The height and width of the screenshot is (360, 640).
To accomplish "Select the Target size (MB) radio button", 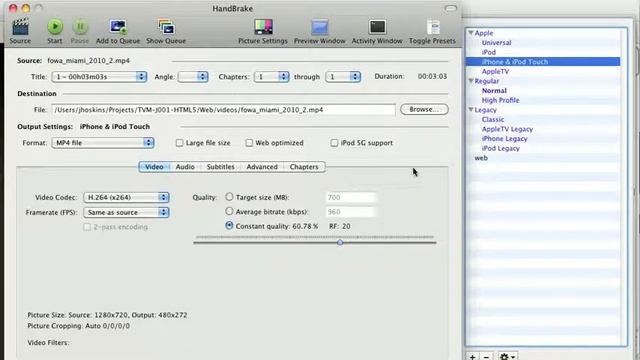I will [229, 197].
